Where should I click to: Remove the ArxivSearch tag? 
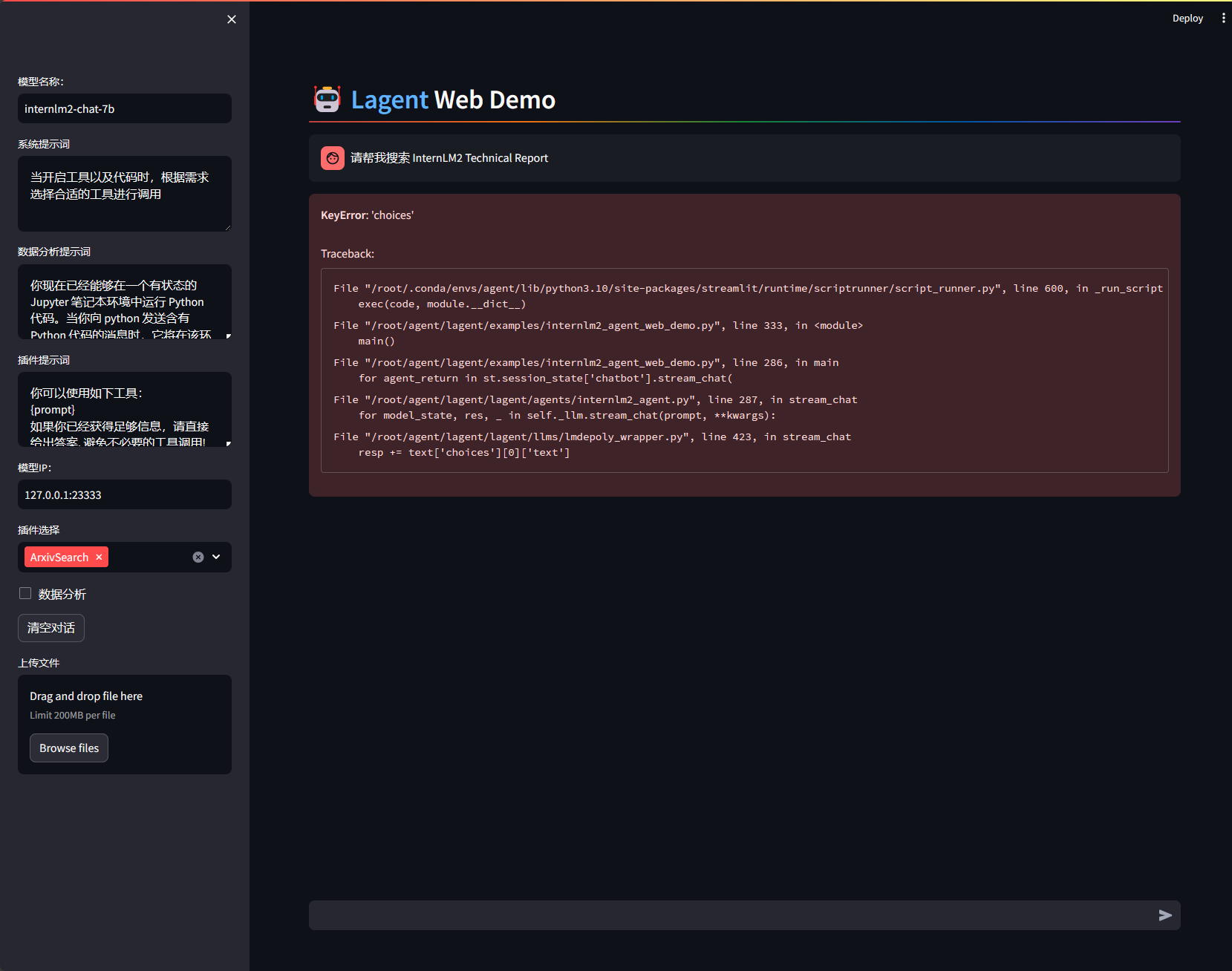[99, 557]
